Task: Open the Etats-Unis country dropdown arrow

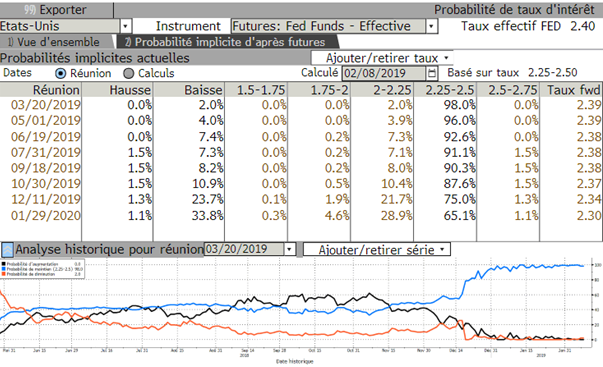Action: pos(125,26)
